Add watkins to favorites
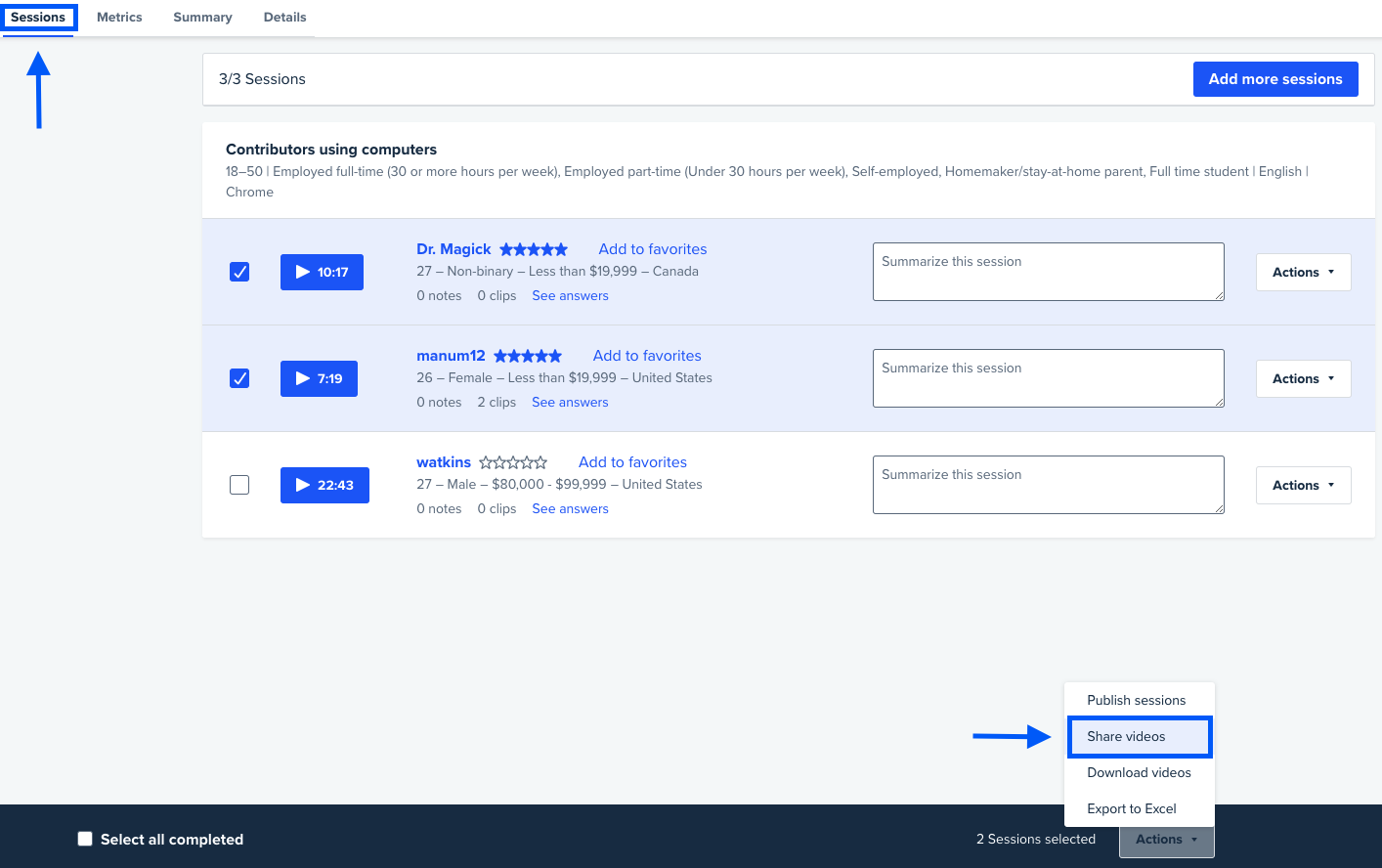This screenshot has width=1382, height=868. (632, 462)
